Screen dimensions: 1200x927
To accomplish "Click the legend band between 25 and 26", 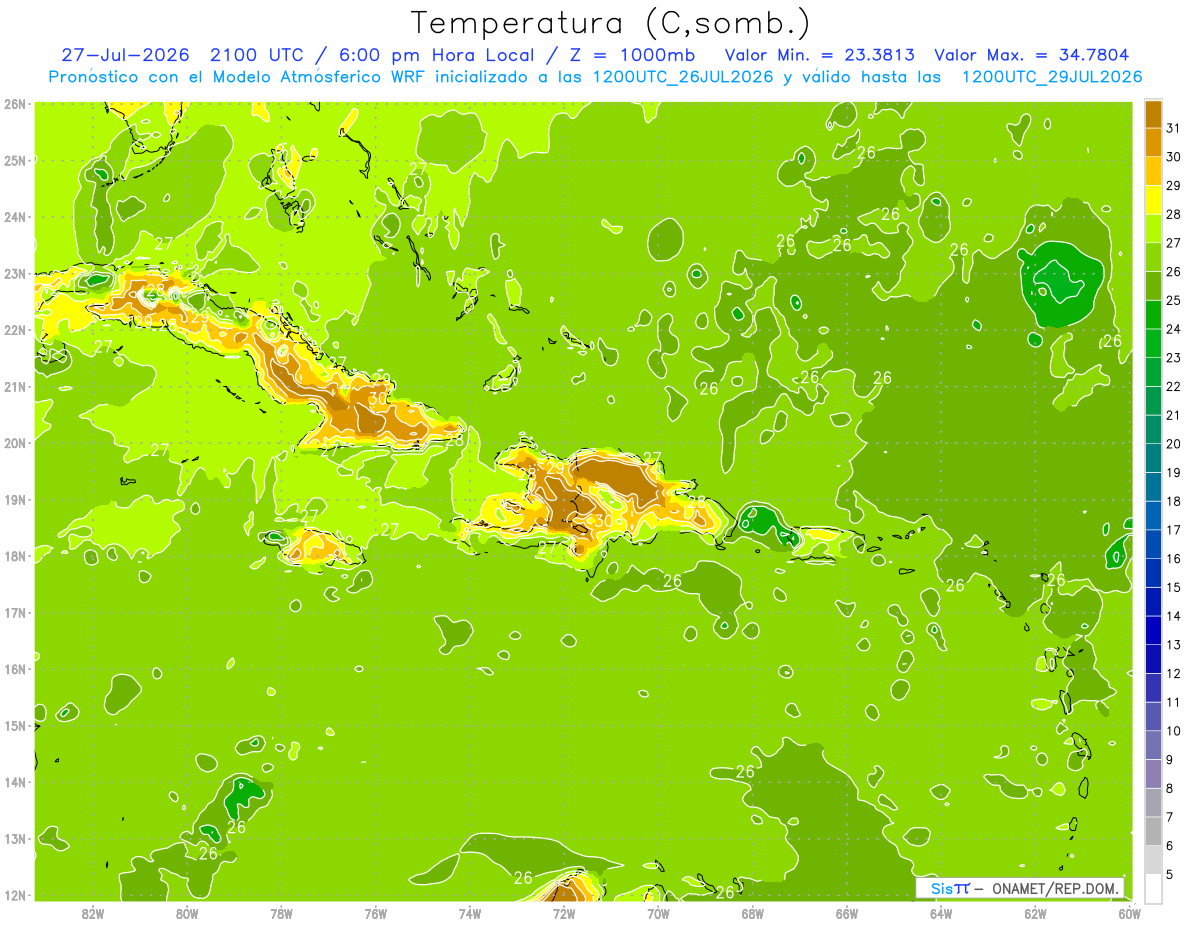I will 1153,286.
